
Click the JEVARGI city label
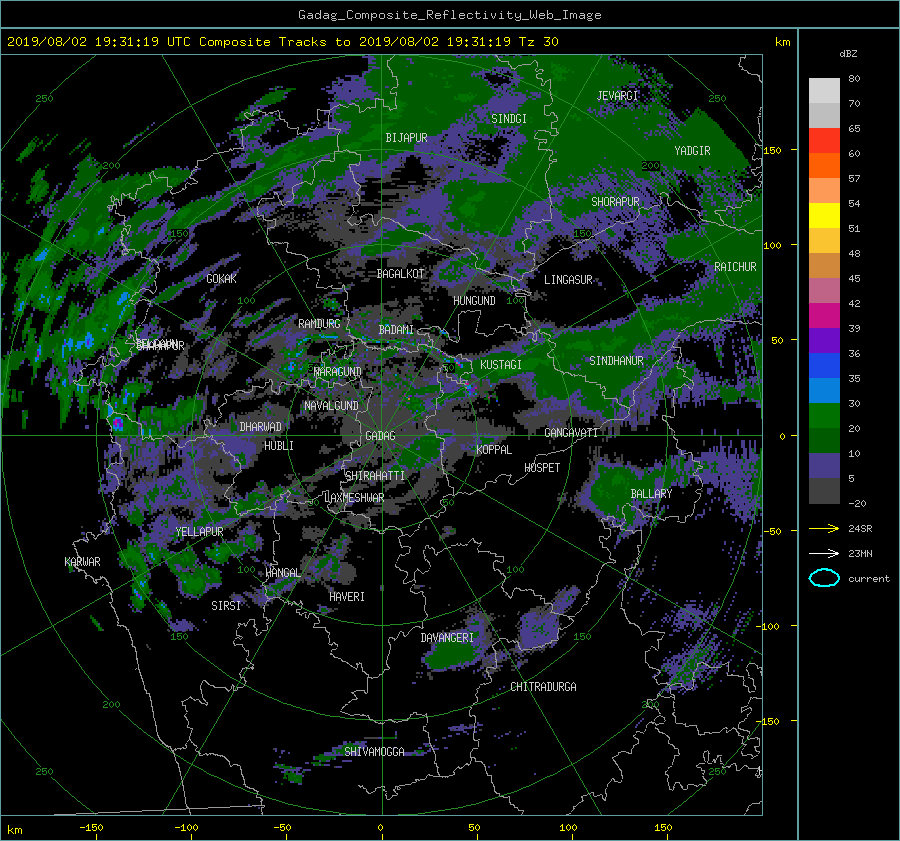pos(618,95)
